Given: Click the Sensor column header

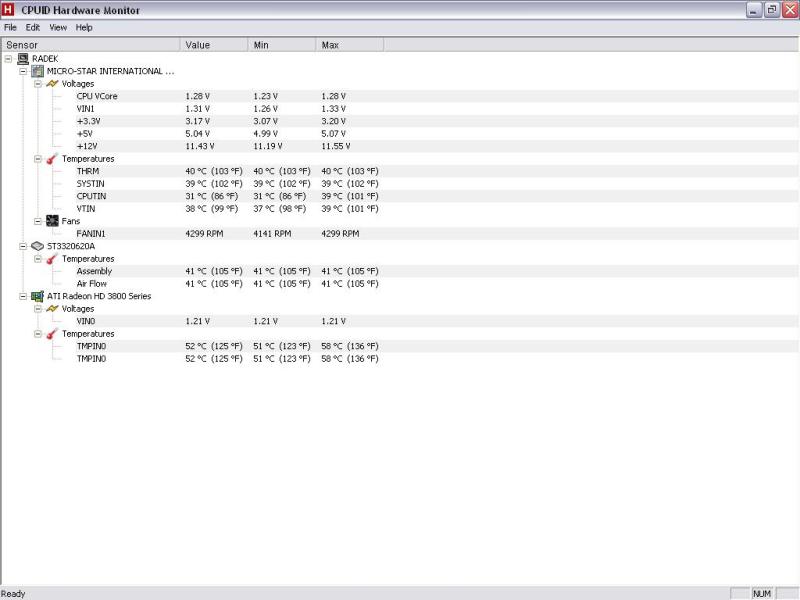Looking at the screenshot, I should [91, 45].
